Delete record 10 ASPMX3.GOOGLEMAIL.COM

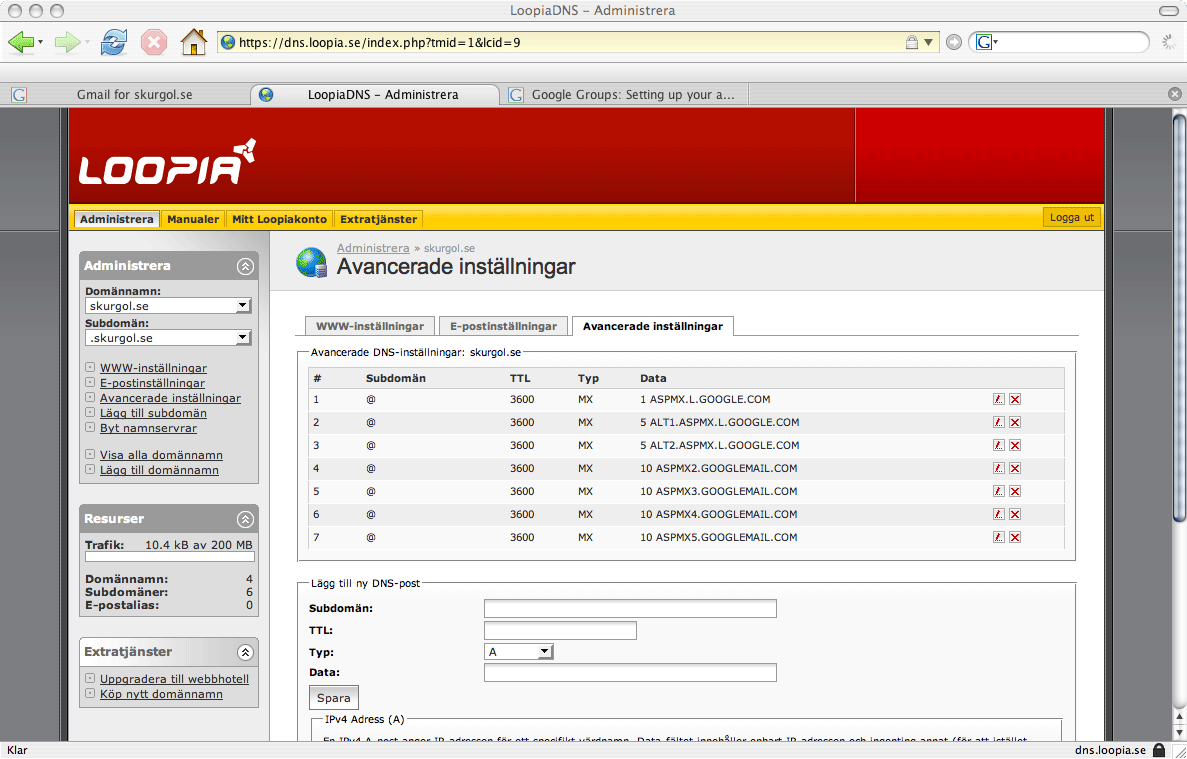(x=1015, y=491)
